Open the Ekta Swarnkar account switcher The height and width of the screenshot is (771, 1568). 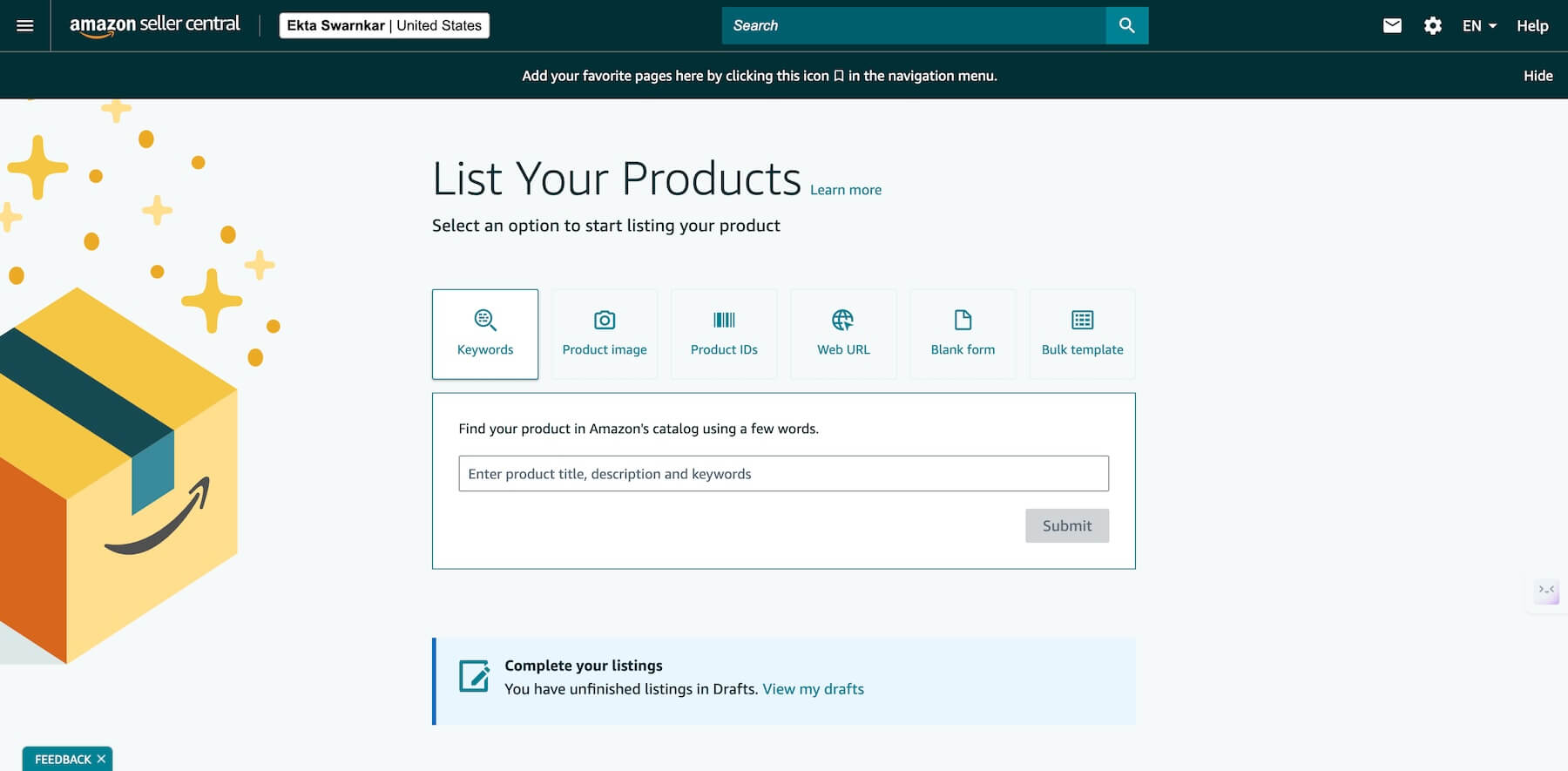384,25
